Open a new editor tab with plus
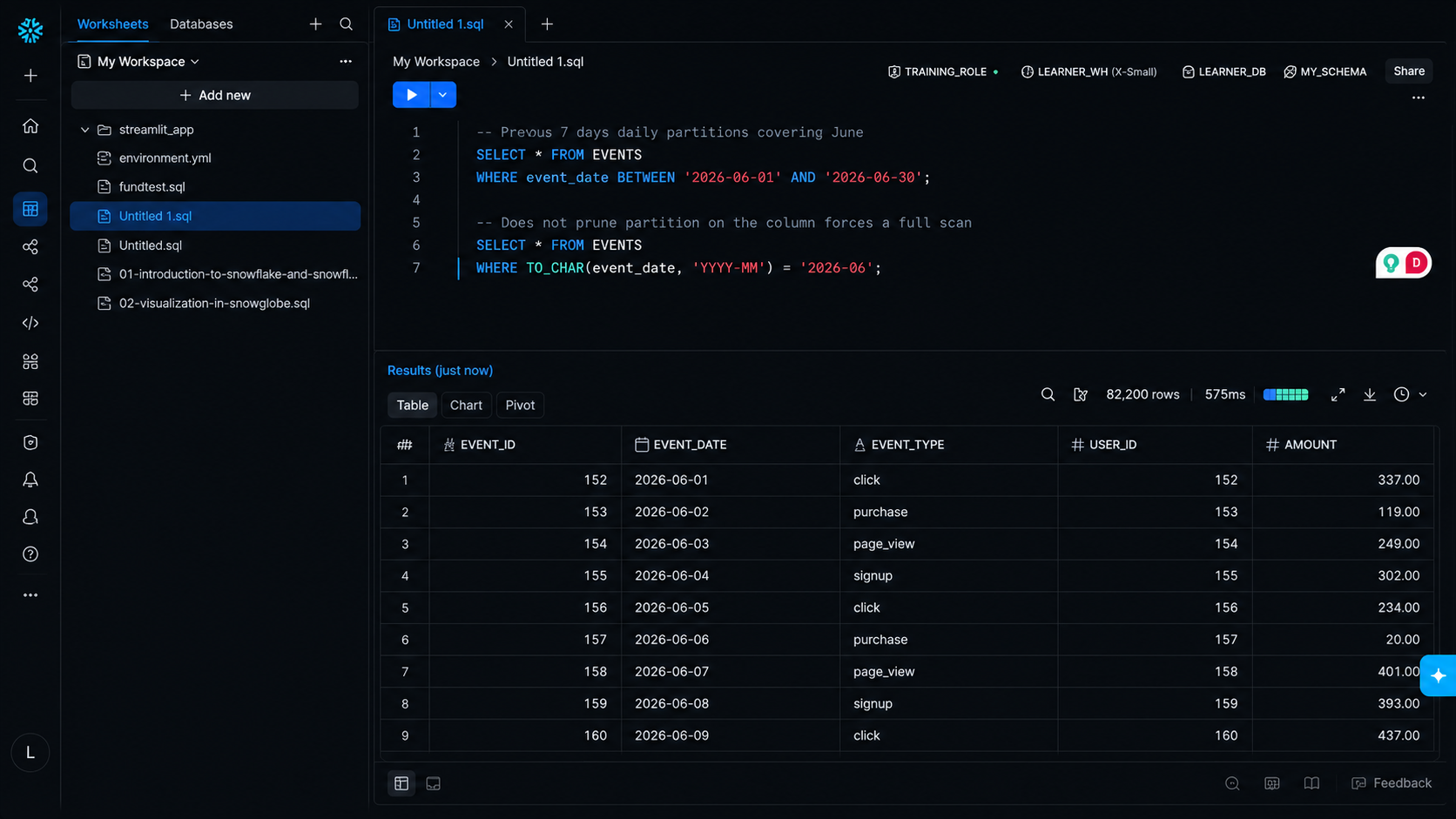 547,24
